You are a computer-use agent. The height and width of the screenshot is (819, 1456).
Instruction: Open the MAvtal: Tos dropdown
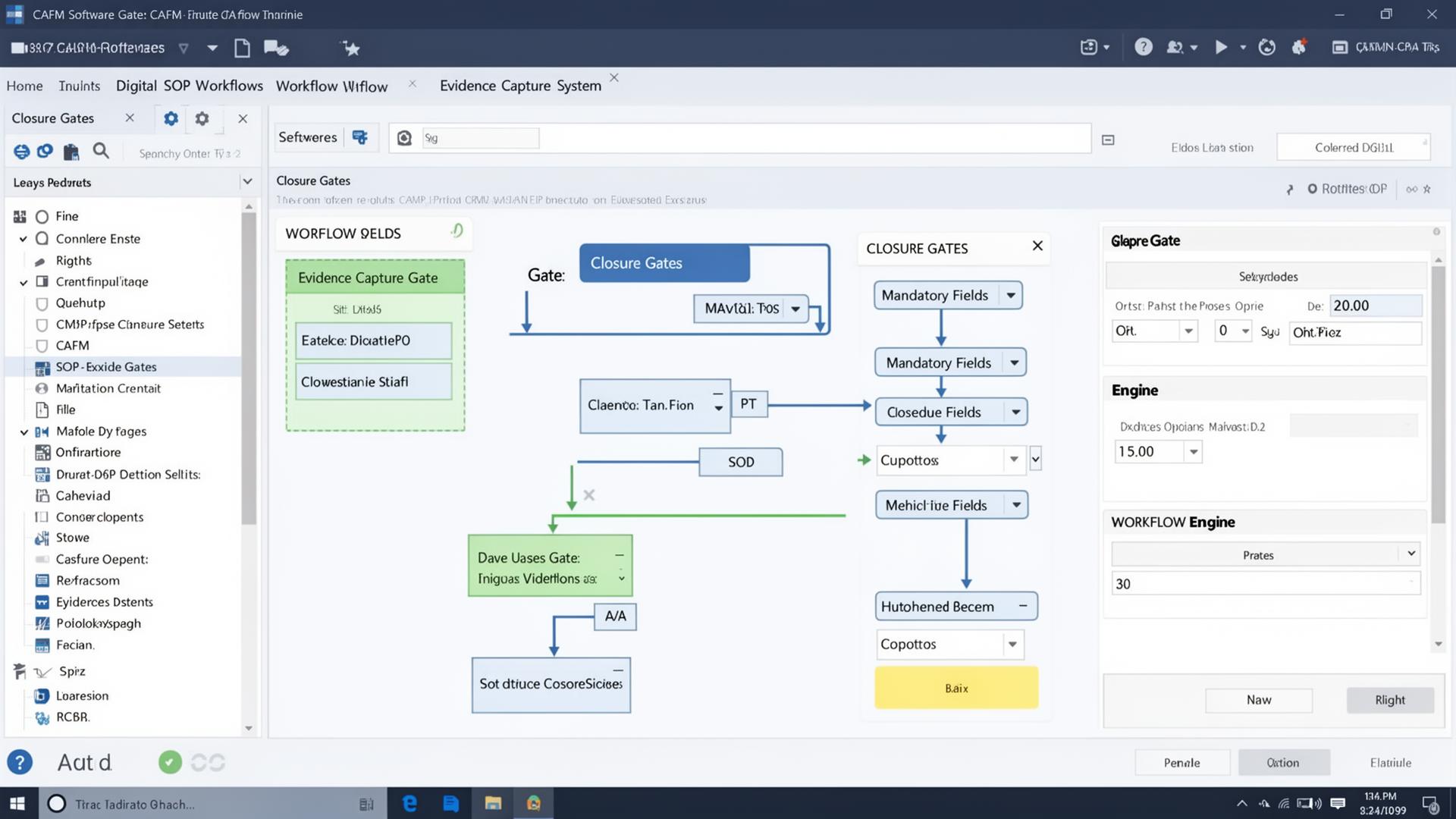(x=795, y=309)
